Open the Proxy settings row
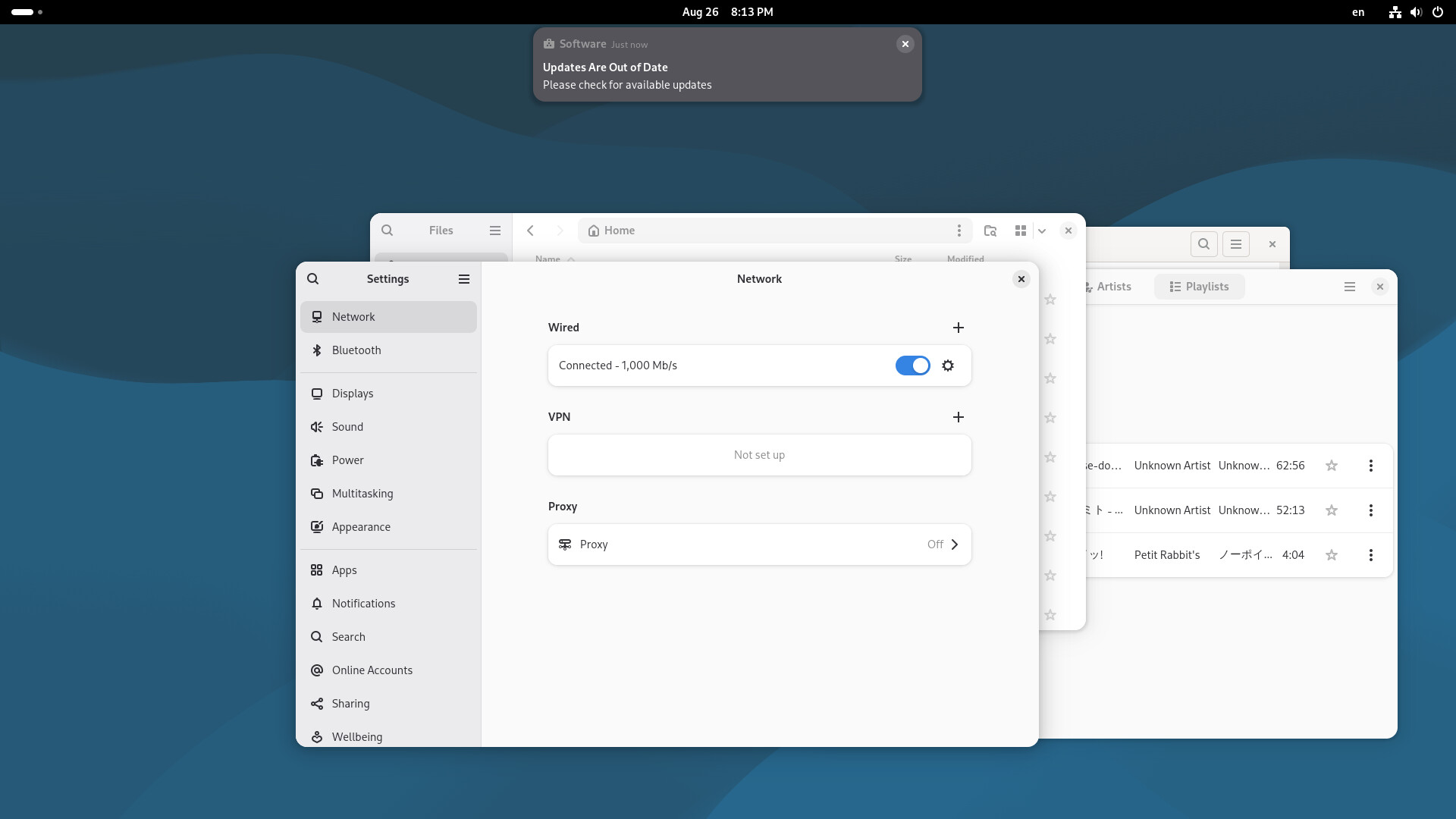The width and height of the screenshot is (1456, 819). click(x=759, y=544)
